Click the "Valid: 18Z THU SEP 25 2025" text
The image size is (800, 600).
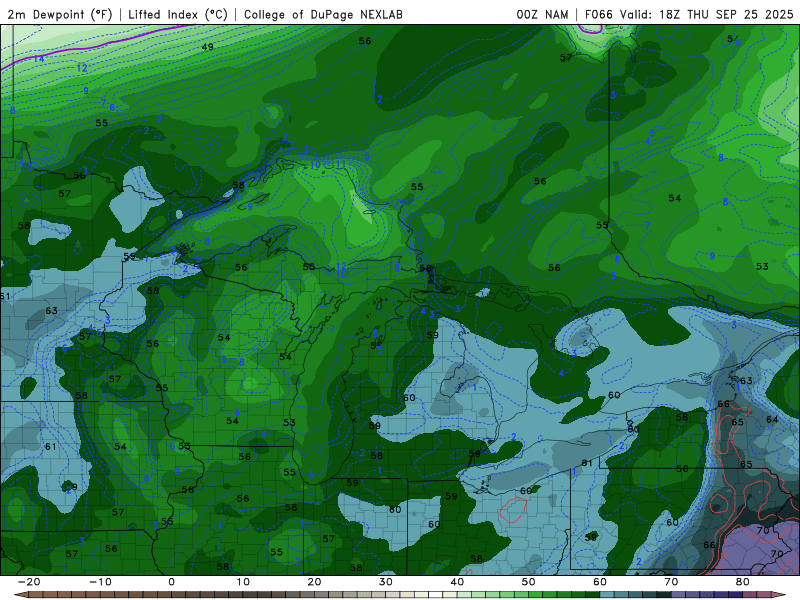click(707, 14)
